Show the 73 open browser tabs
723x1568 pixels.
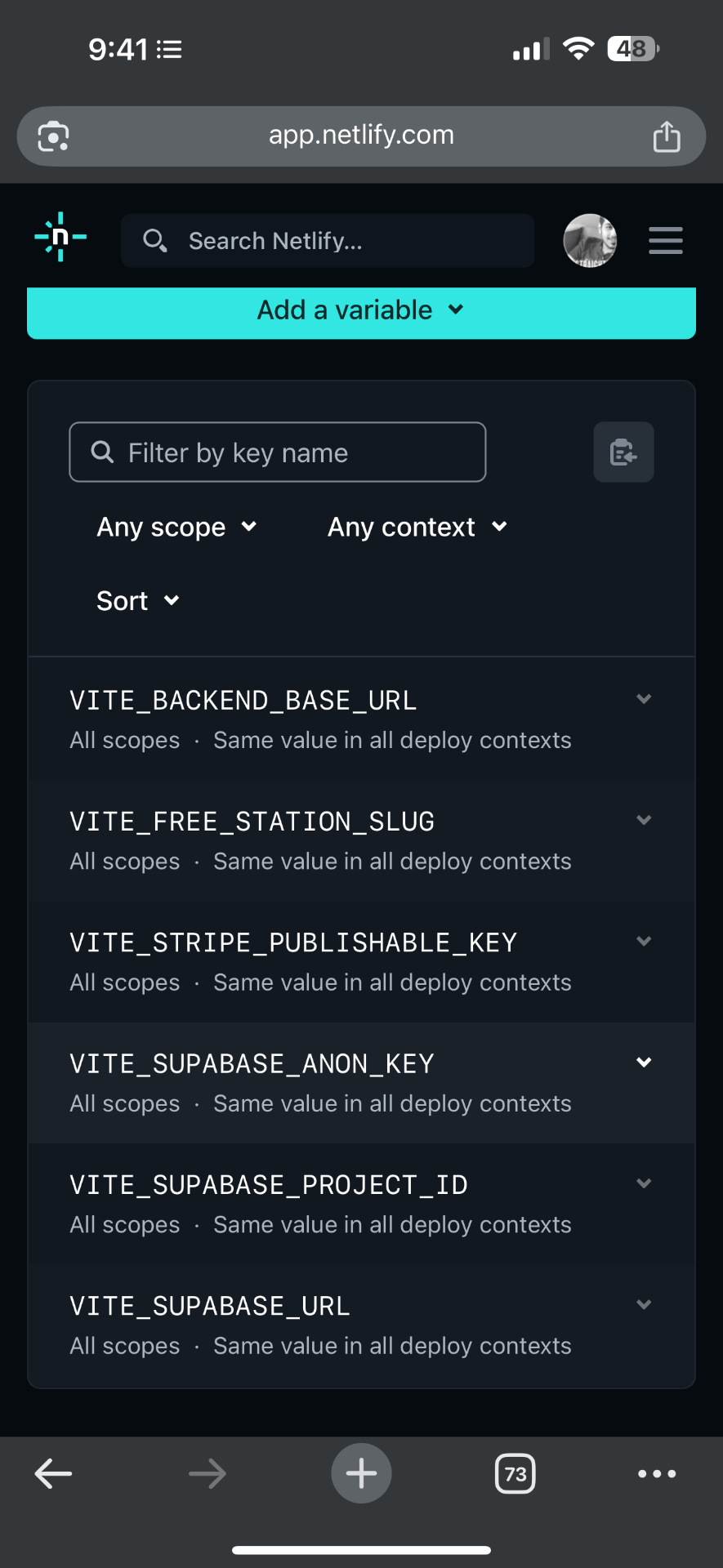(515, 1474)
